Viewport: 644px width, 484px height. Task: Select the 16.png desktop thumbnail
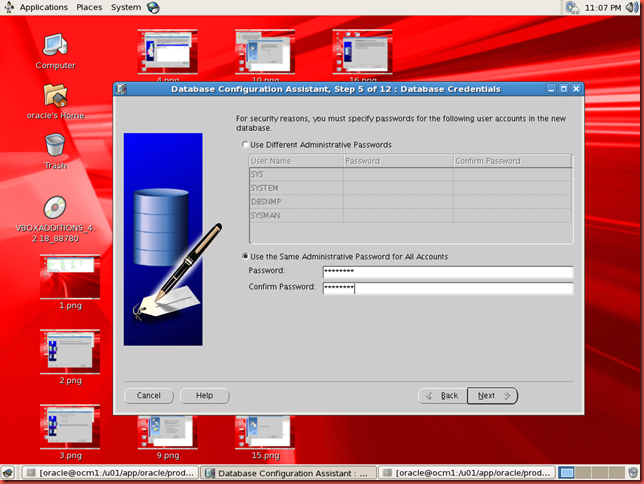pyautogui.click(x=362, y=52)
